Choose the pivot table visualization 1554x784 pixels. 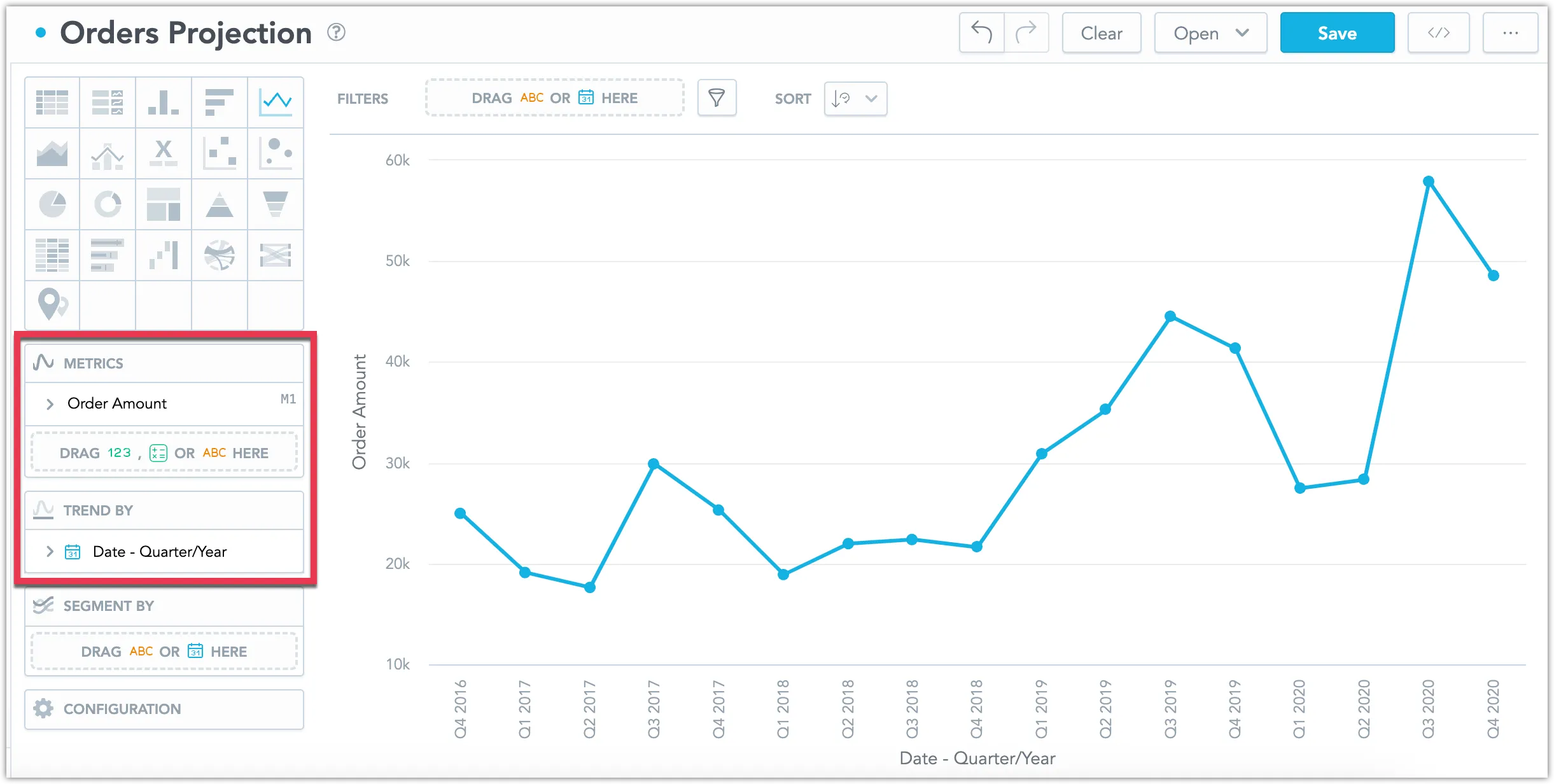pos(52,255)
